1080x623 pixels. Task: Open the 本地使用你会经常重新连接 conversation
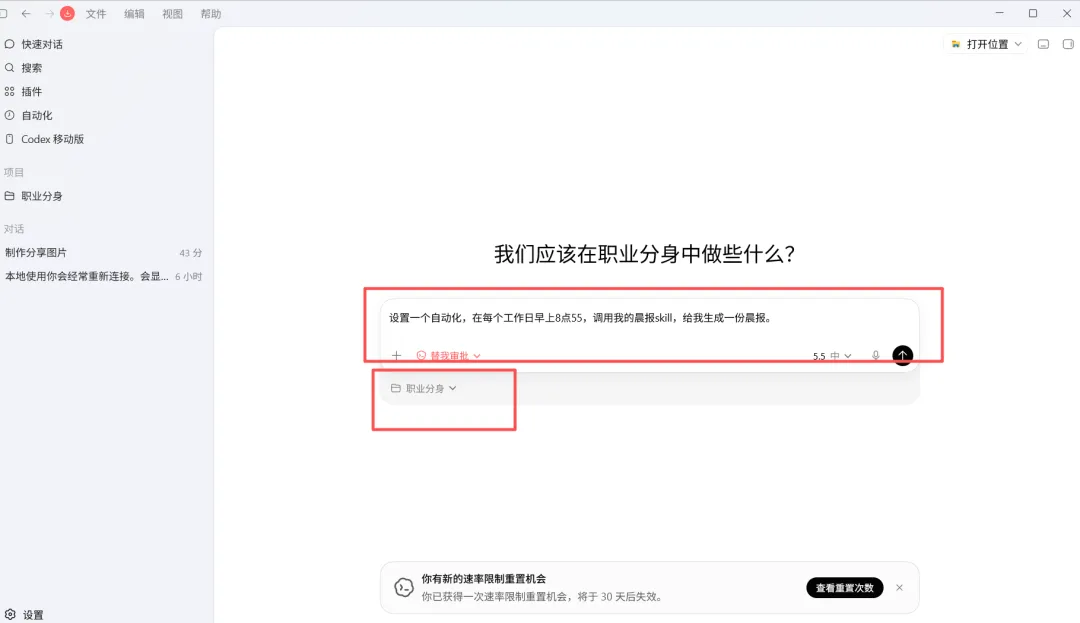[x=103, y=276]
